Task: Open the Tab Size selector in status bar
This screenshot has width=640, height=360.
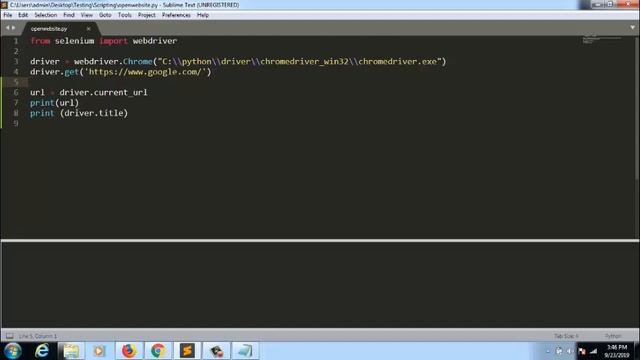Action: 566,336
